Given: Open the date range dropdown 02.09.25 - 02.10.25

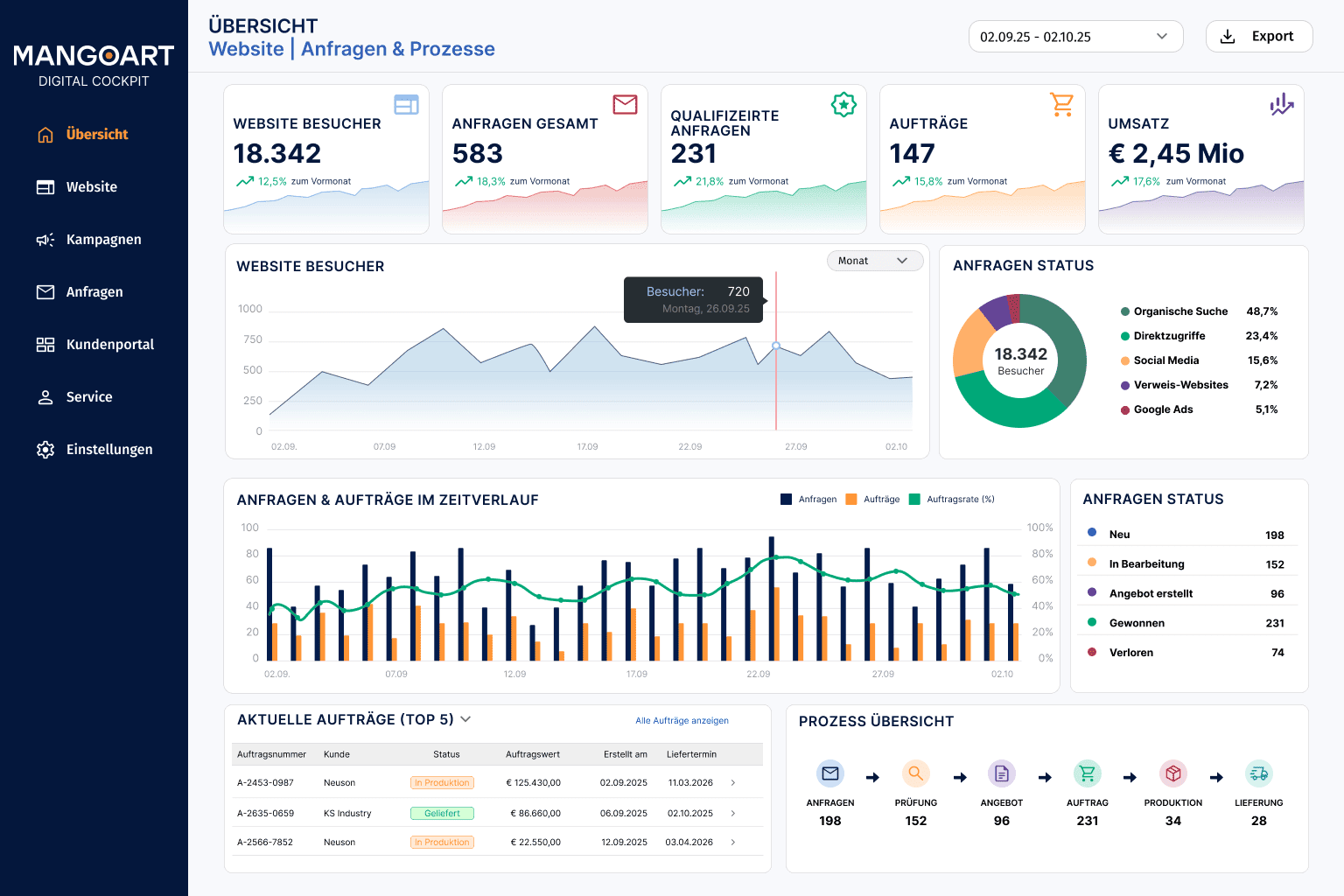Looking at the screenshot, I should click(1075, 37).
